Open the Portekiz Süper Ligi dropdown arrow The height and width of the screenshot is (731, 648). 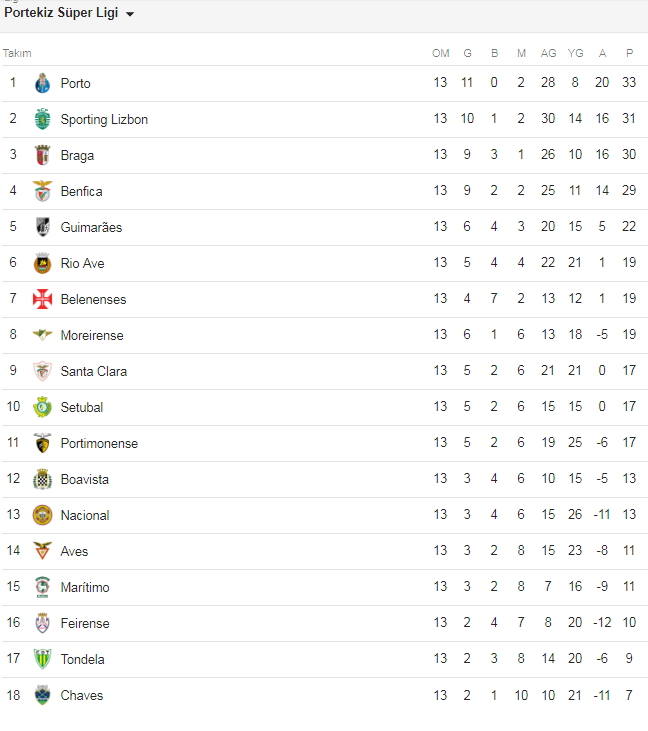[x=130, y=14]
